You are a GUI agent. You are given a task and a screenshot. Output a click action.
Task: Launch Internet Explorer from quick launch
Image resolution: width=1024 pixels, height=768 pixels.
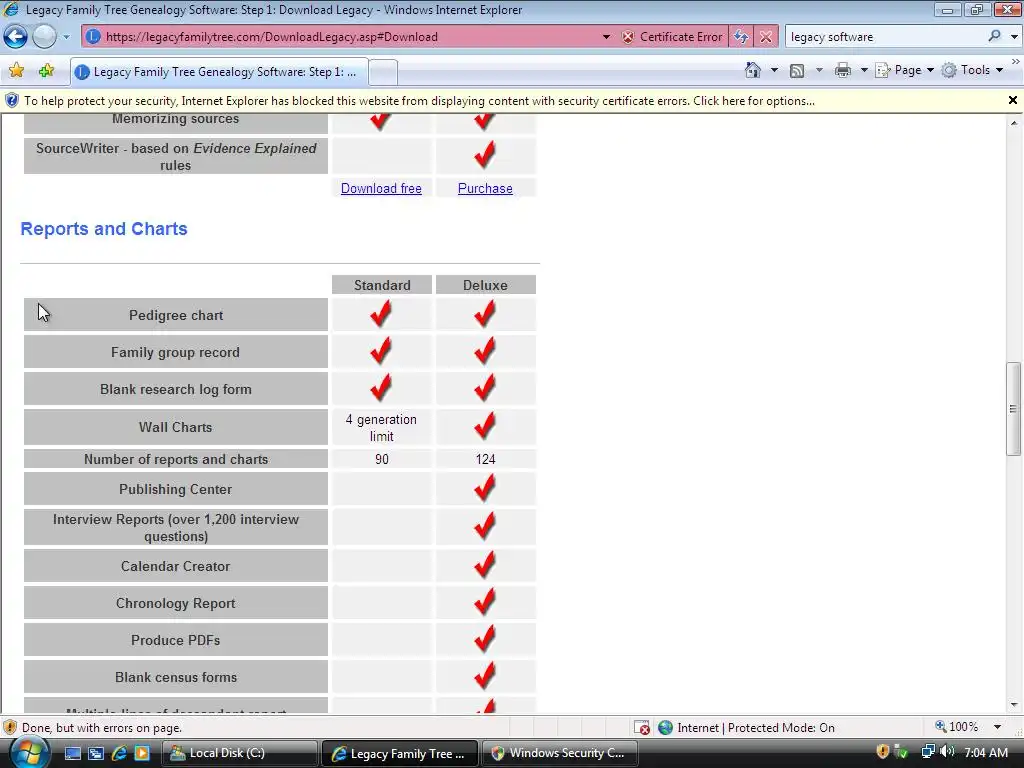[x=119, y=754]
